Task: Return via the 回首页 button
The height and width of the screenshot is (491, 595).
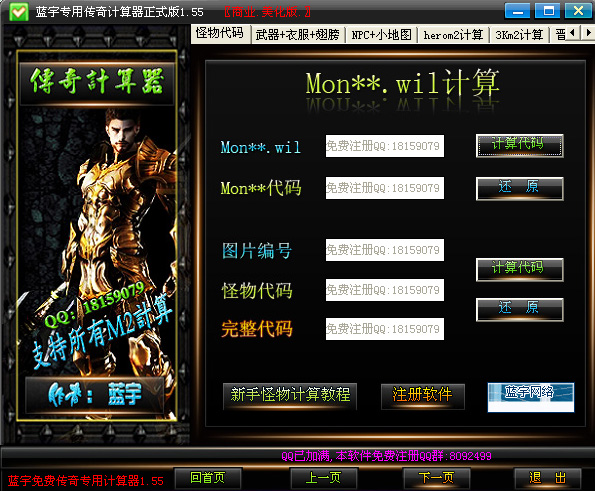Action: 208,478
